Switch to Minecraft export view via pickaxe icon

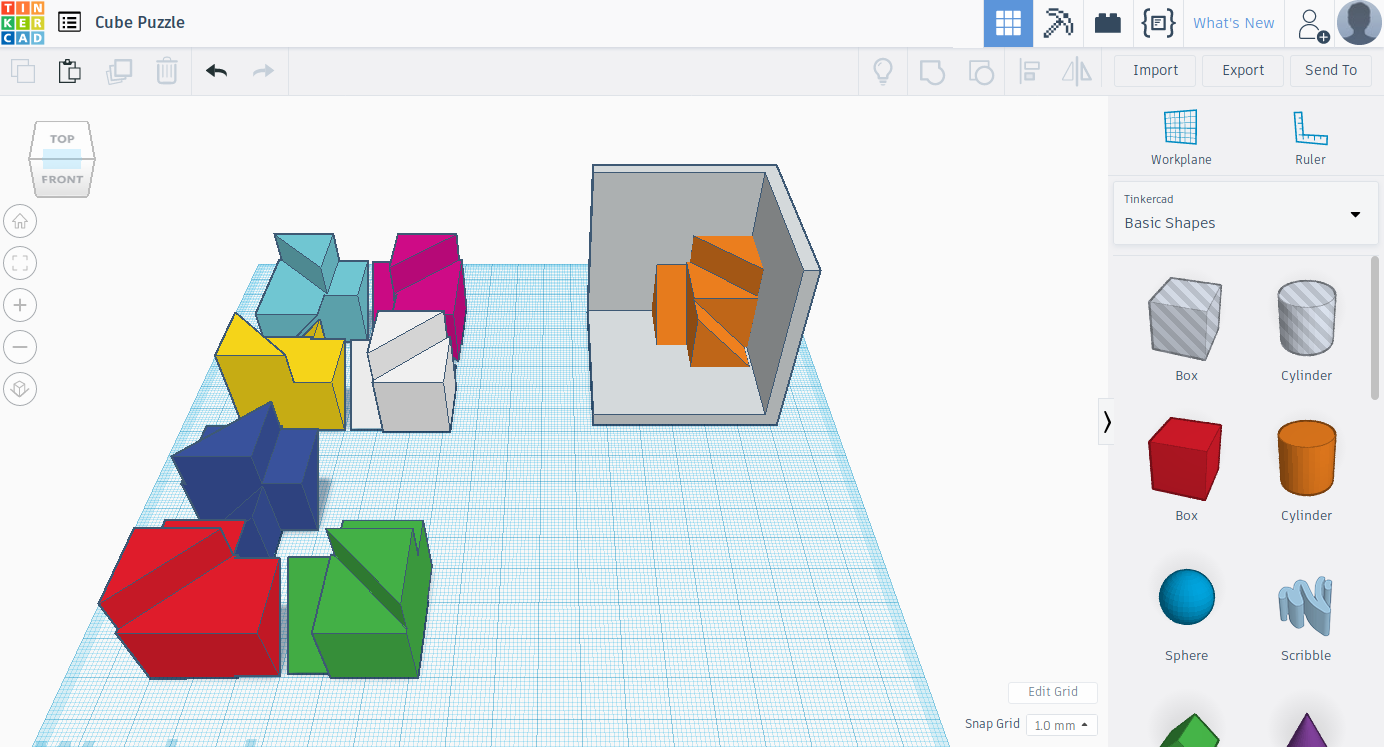click(x=1058, y=23)
